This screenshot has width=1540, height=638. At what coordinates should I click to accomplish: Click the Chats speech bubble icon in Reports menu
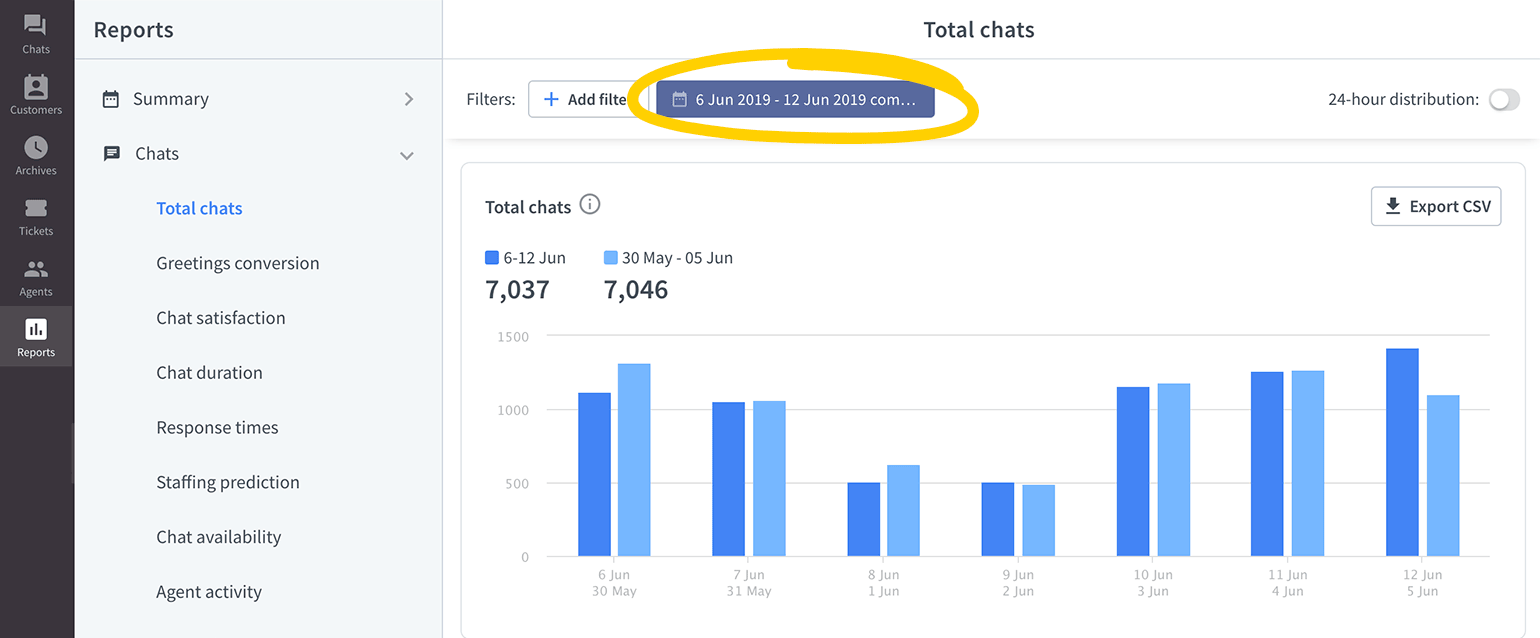(112, 154)
